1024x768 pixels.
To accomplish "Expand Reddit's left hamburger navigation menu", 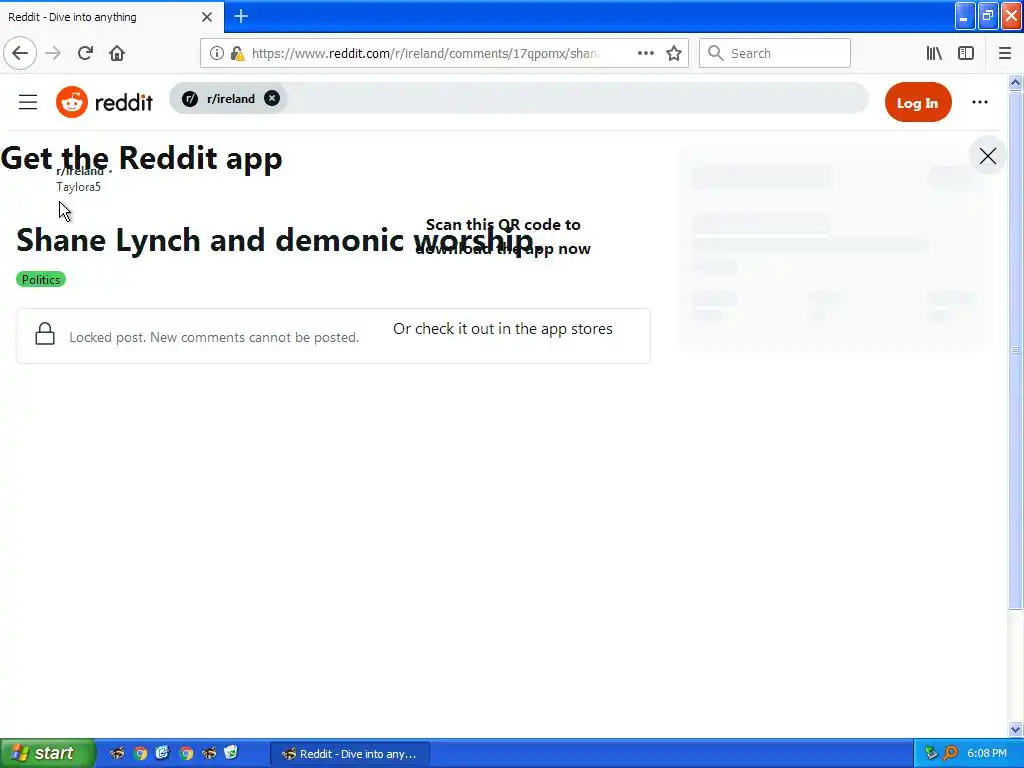I will [28, 102].
